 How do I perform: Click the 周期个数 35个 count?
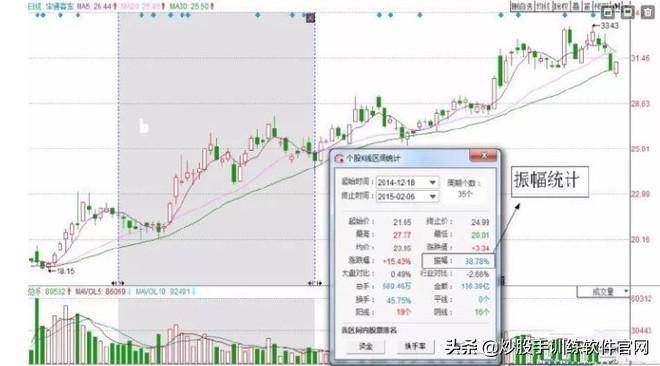465,194
